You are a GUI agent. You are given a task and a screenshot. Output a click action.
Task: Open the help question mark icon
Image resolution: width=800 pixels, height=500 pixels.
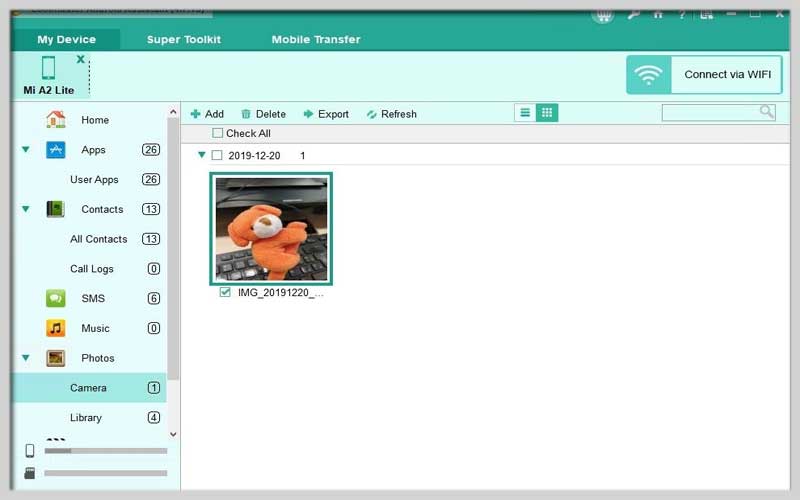click(682, 14)
